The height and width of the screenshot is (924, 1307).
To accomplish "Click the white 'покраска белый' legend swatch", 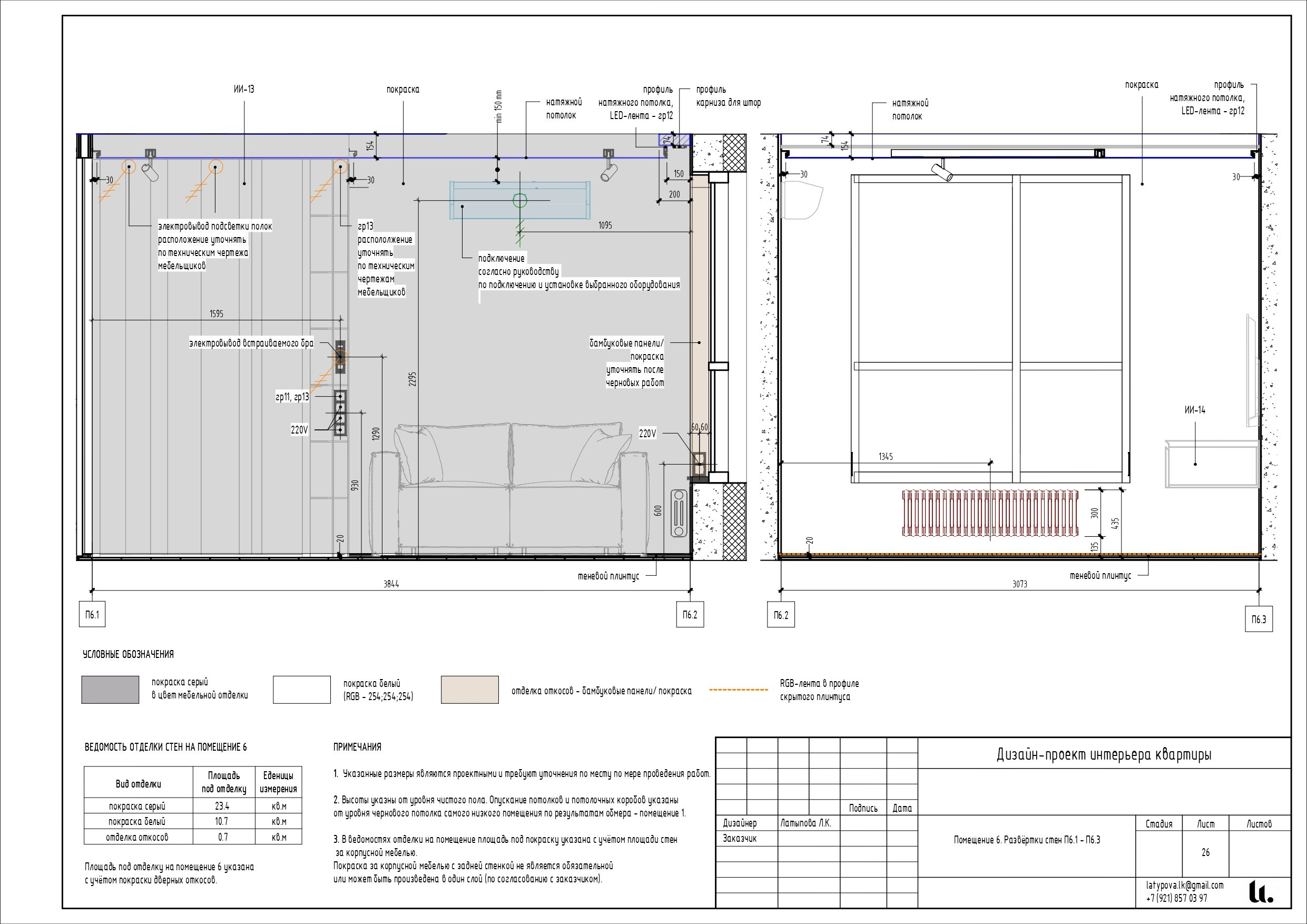I will tap(302, 690).
